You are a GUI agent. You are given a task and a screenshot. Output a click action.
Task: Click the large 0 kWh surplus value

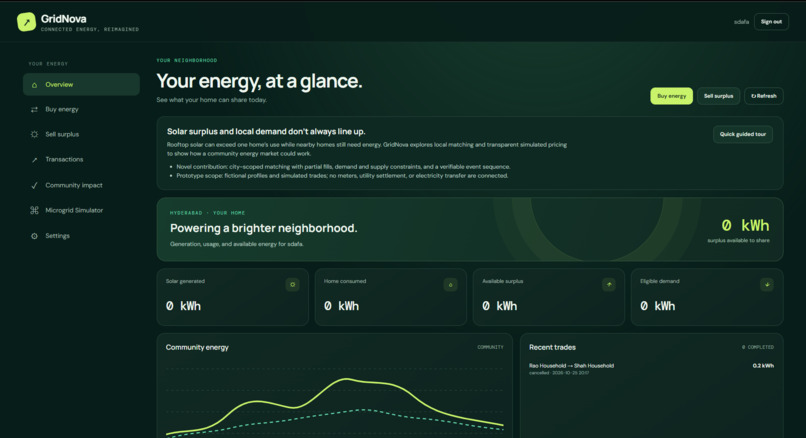click(x=745, y=225)
